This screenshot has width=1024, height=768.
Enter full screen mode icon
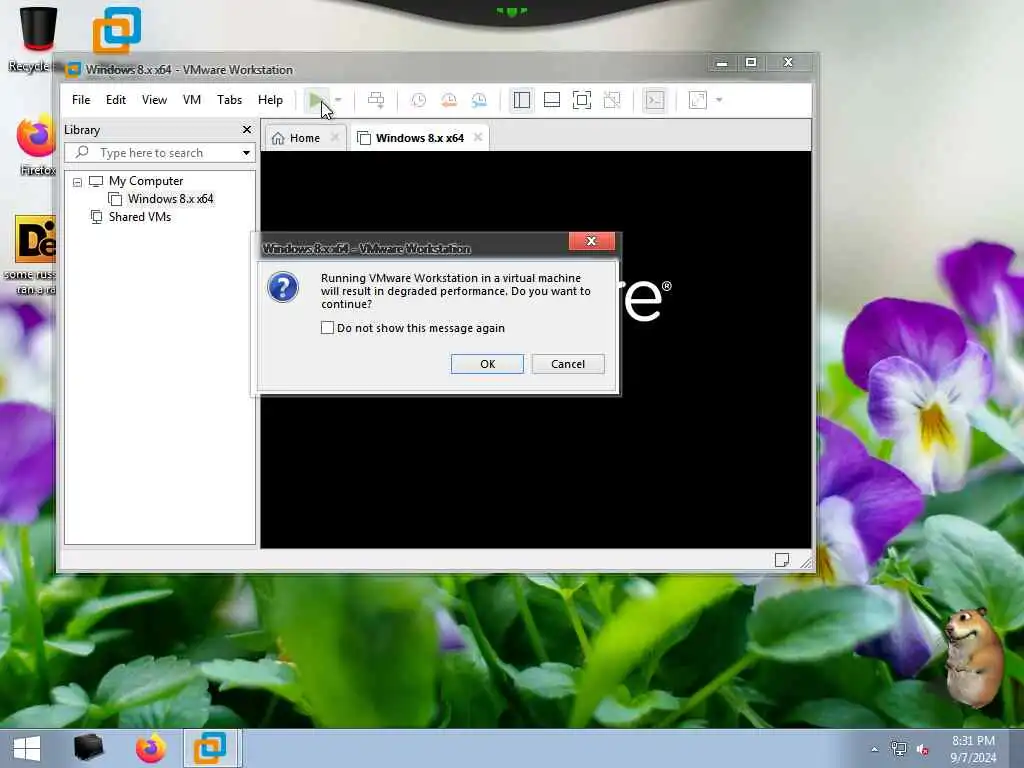click(x=582, y=100)
